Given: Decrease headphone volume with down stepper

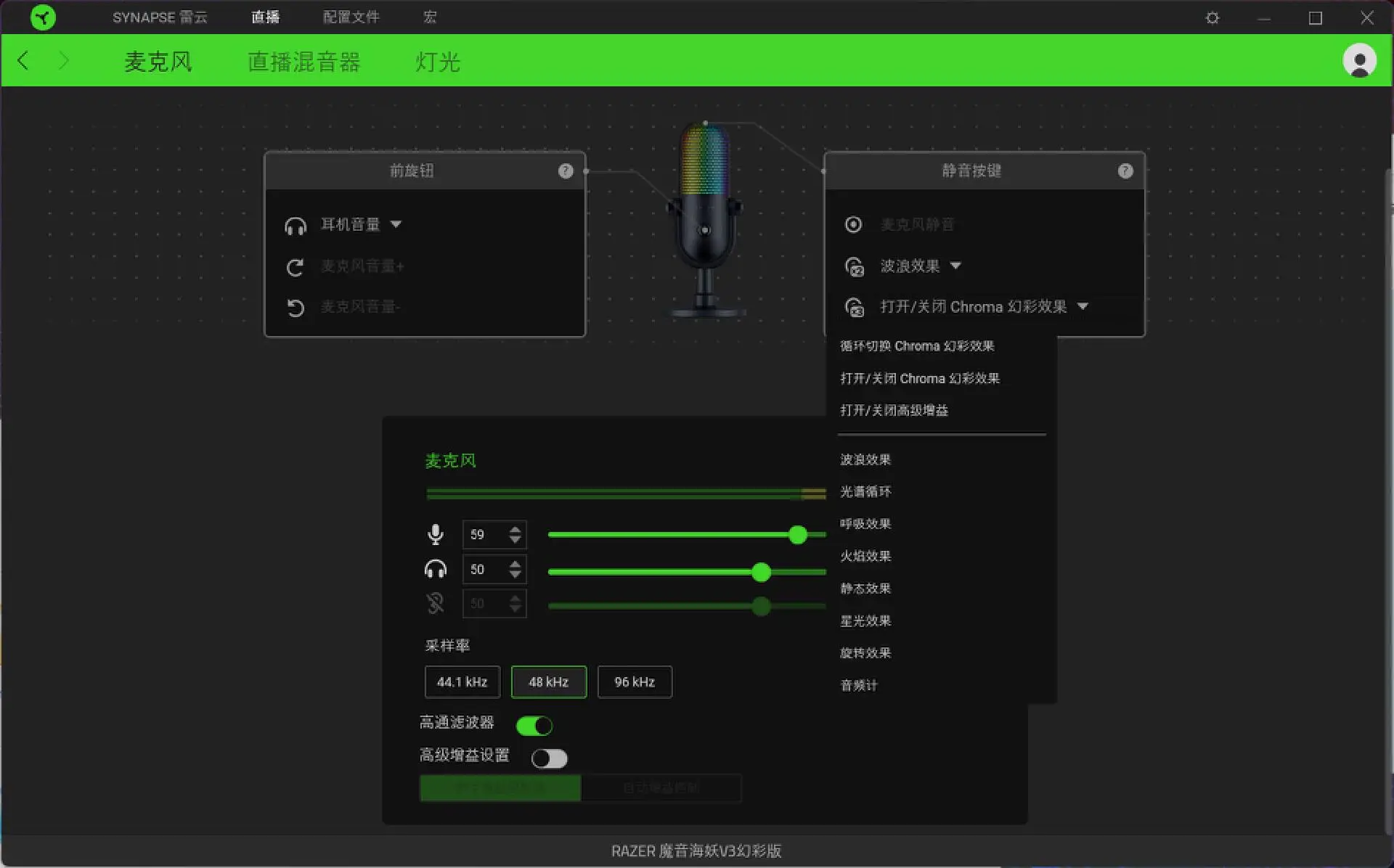Looking at the screenshot, I should click(x=515, y=575).
